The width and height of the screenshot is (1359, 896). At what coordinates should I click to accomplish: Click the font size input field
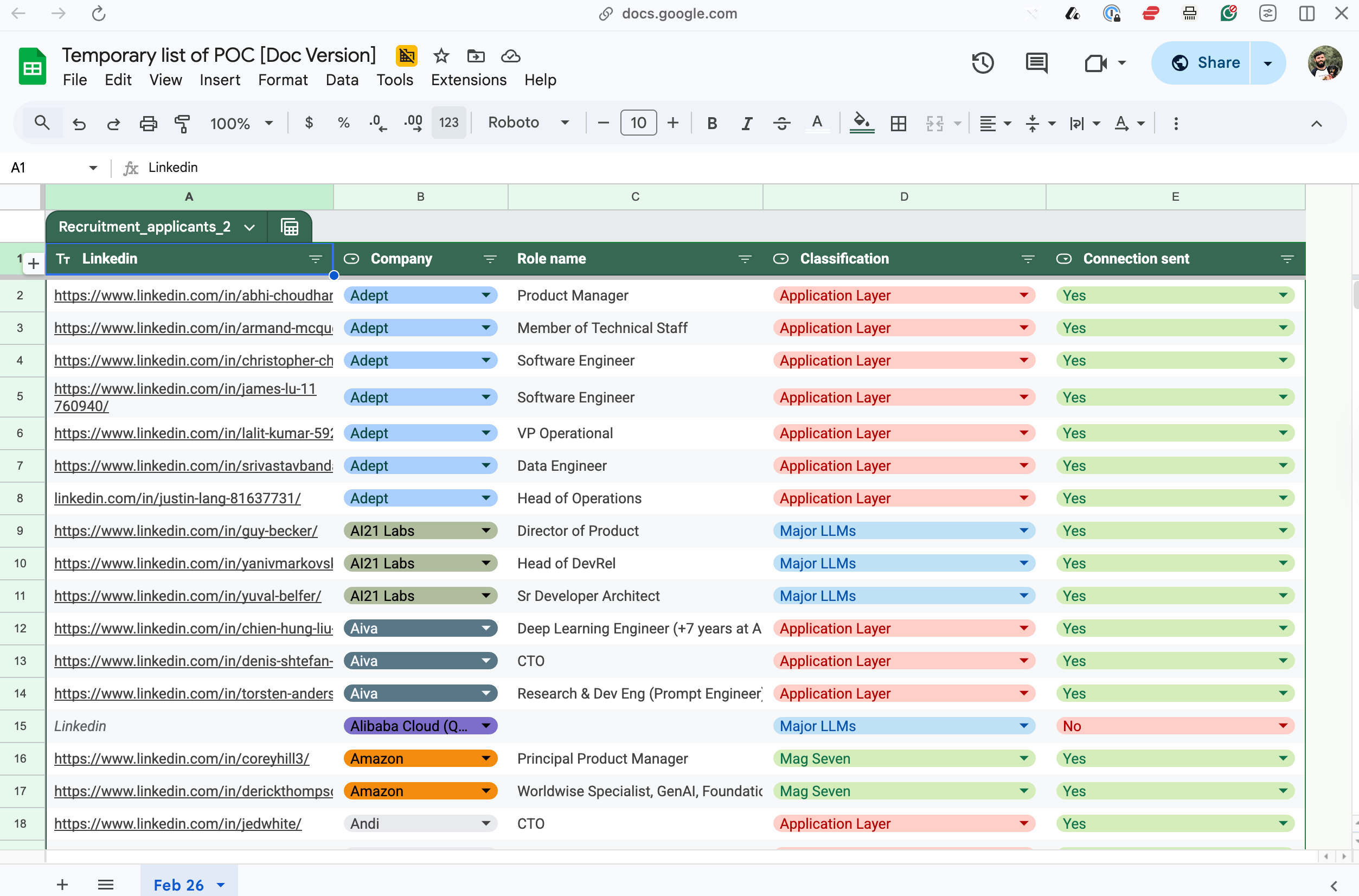click(x=638, y=123)
